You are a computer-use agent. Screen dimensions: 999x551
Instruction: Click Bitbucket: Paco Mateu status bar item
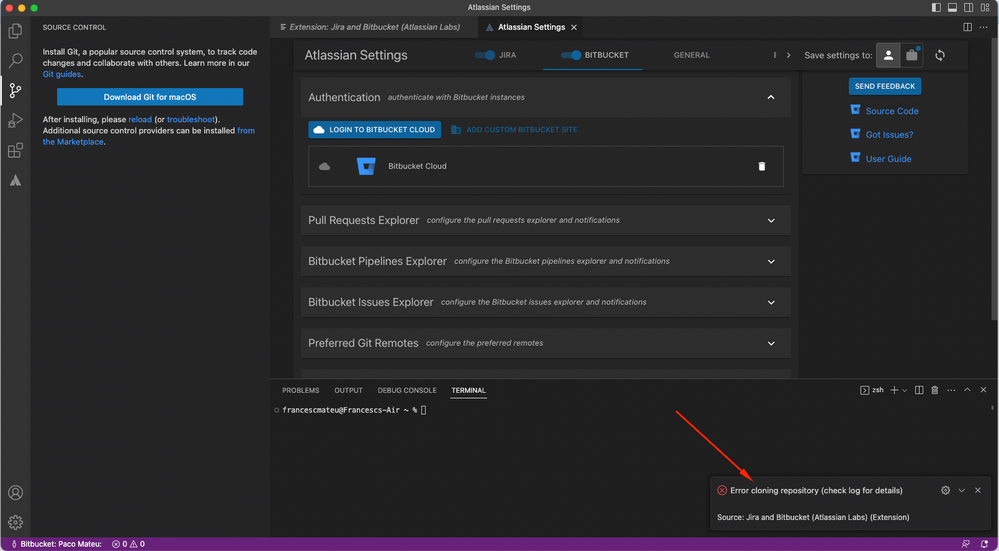pos(56,544)
